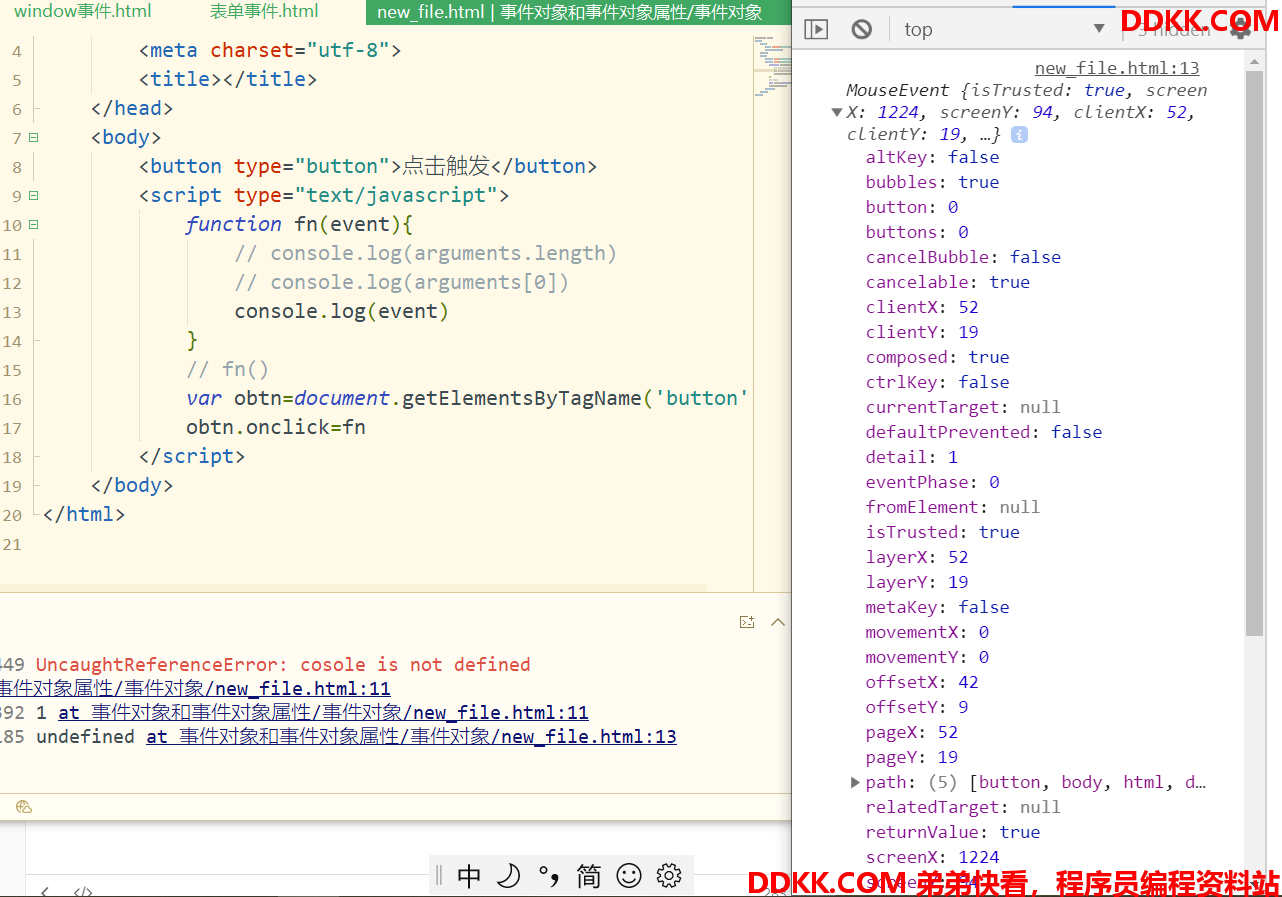Click the function fn(event){ code line
Image resolution: width=1282 pixels, height=897 pixels.
299,224
